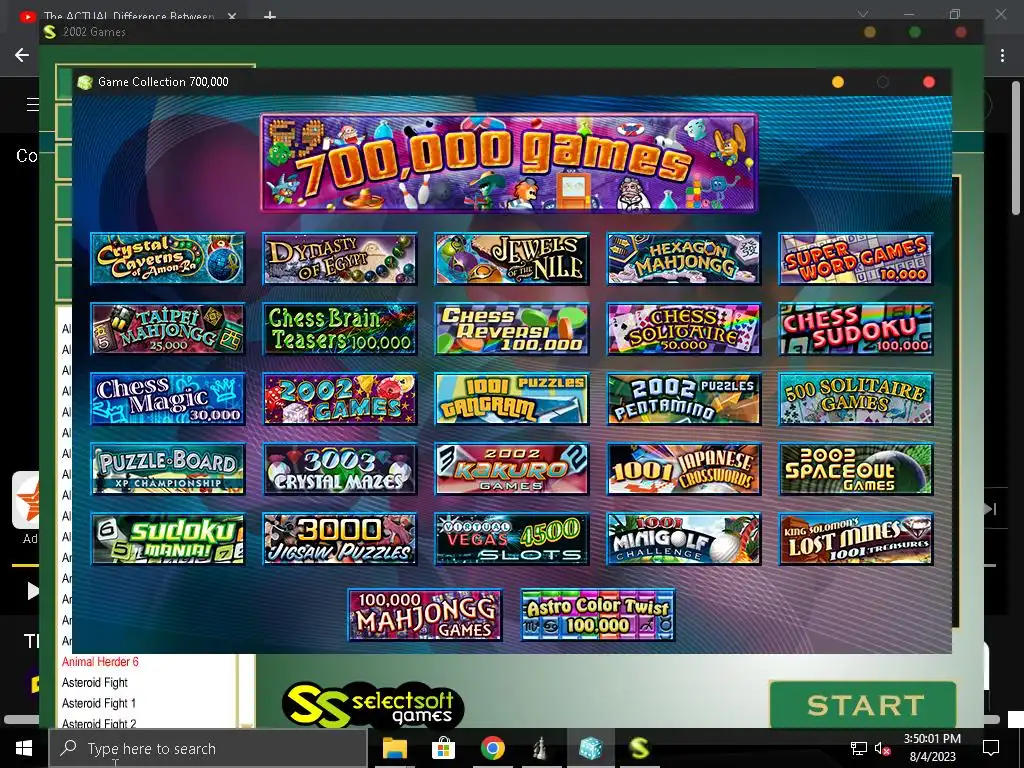Select Animal Herder 6 in game list

pyautogui.click(x=101, y=662)
